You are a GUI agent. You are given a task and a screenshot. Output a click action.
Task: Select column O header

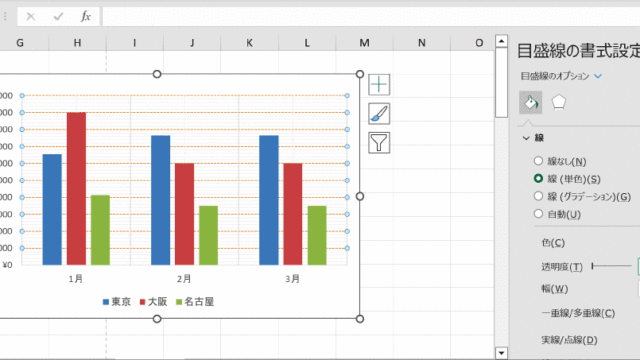point(473,43)
